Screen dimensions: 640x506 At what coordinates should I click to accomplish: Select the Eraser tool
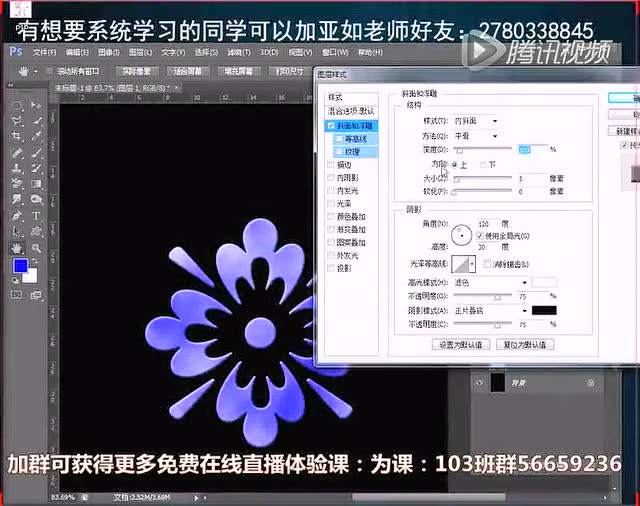pos(16,183)
